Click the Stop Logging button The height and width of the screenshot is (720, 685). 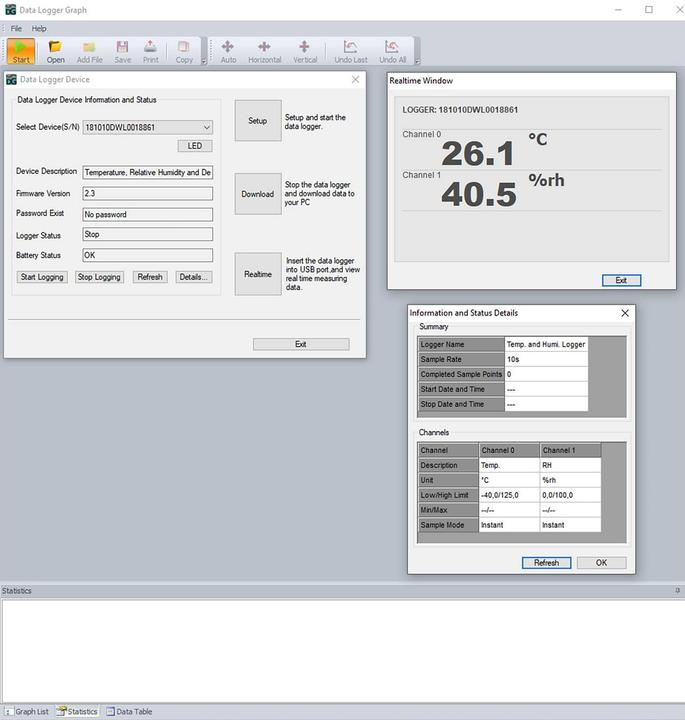[99, 277]
